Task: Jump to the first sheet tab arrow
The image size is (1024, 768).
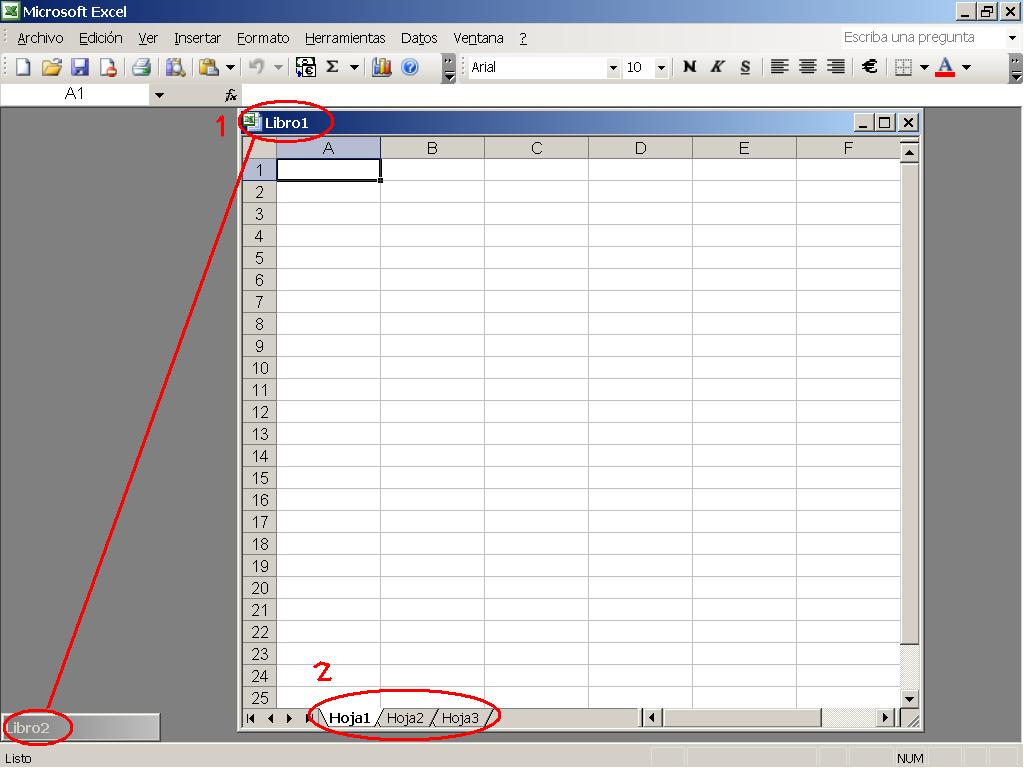Action: point(251,718)
